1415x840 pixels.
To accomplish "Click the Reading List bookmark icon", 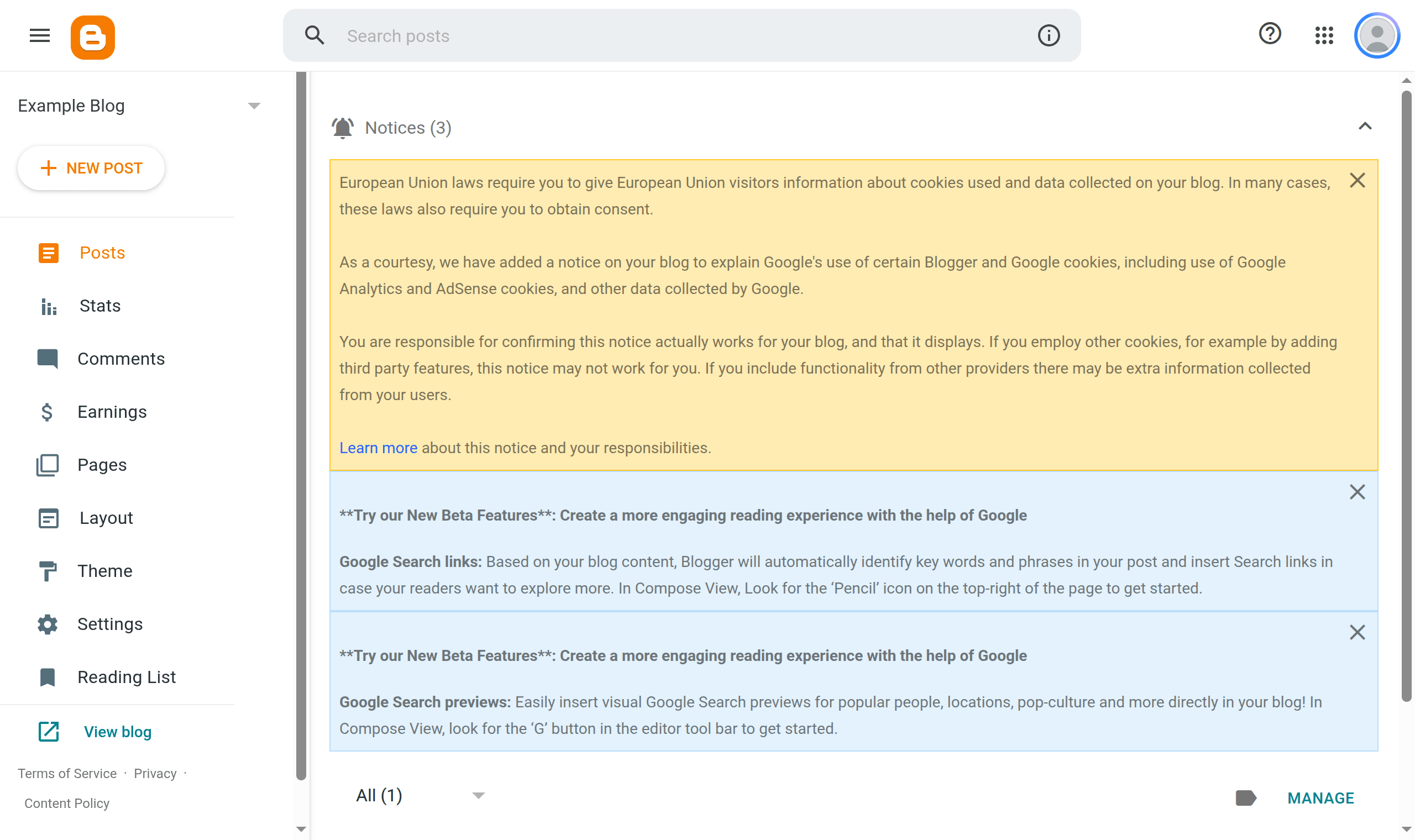I will pos(48,677).
